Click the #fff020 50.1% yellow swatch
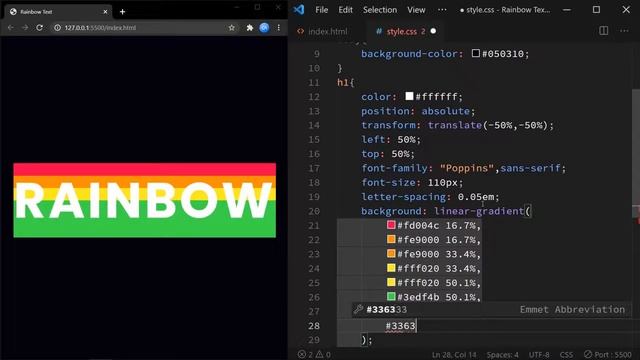Image resolution: width=640 pixels, height=360 pixels. coord(391,282)
